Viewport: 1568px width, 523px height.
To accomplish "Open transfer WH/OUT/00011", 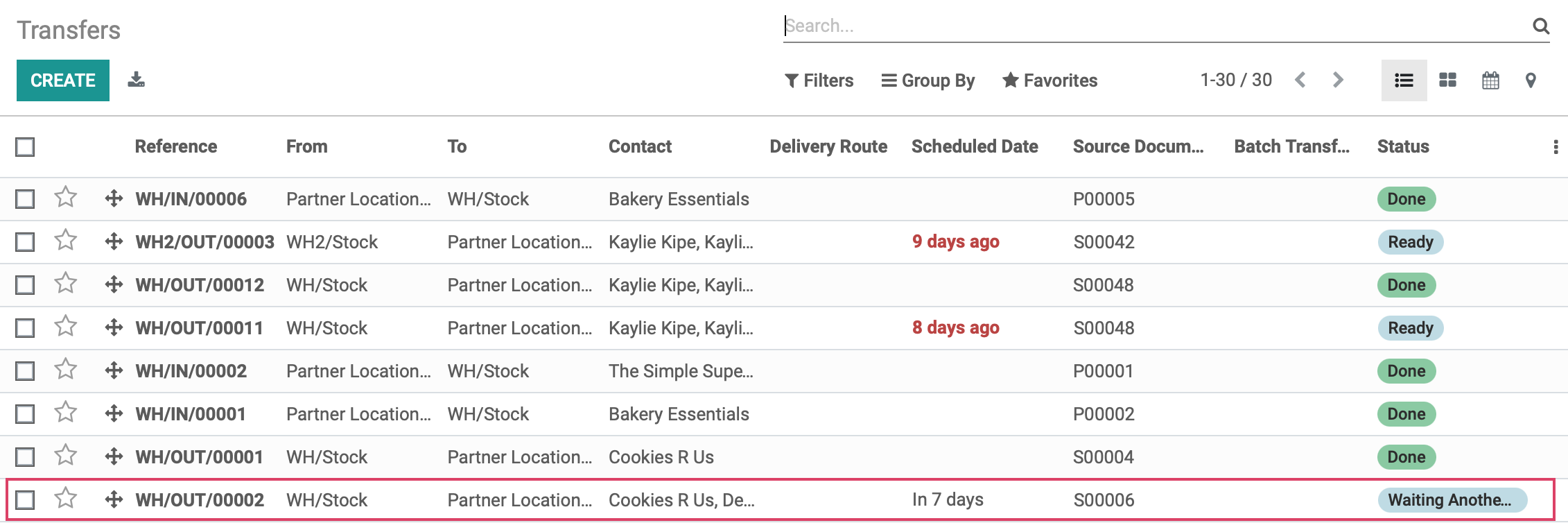I will tap(199, 328).
